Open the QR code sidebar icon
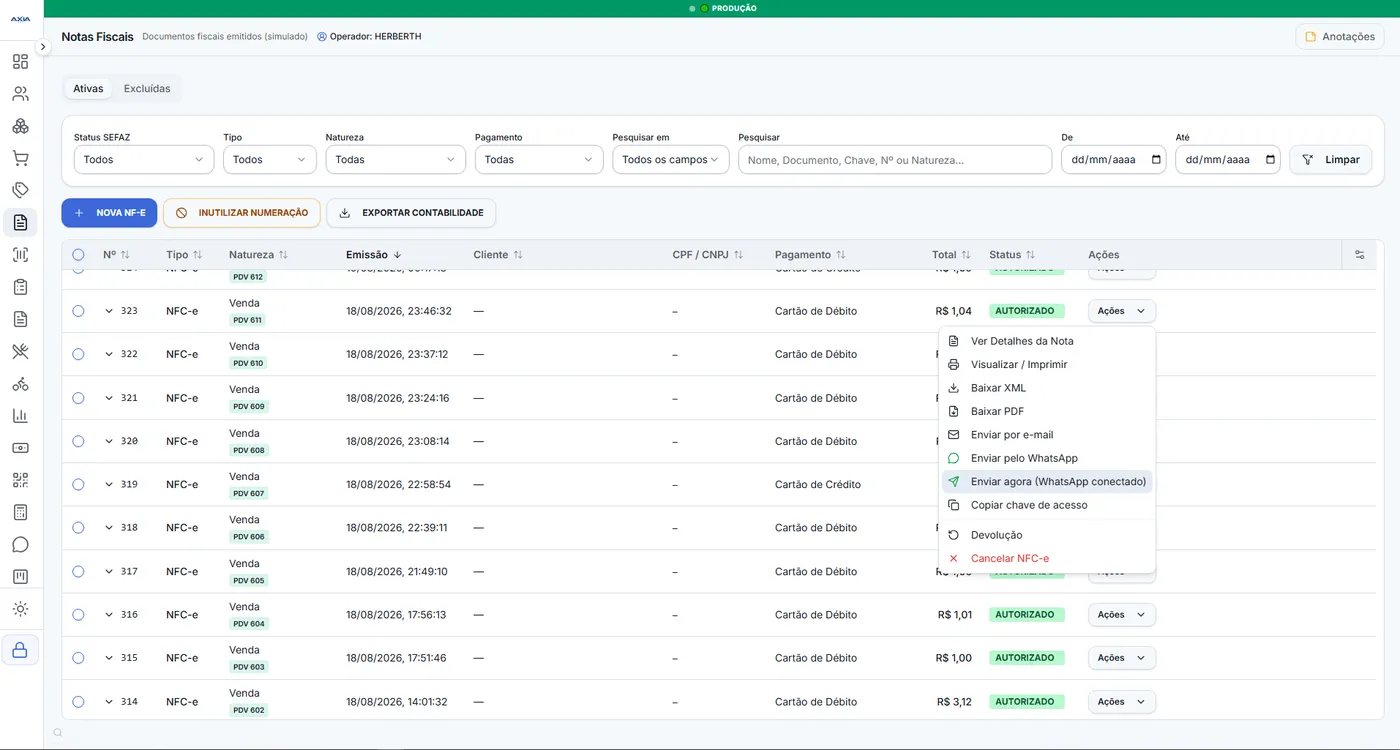This screenshot has height=750, width=1400. 20,480
